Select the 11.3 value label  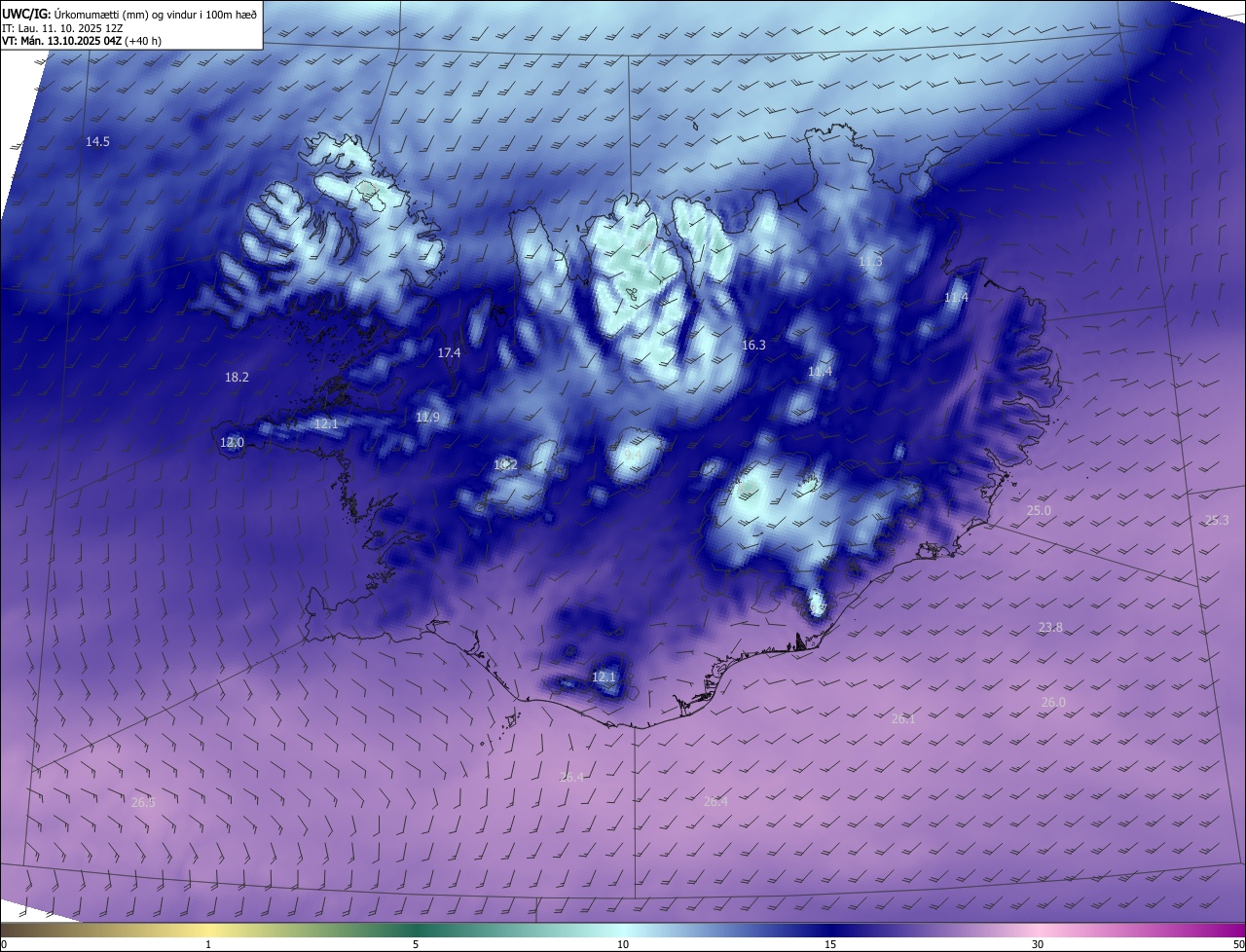tap(870, 263)
